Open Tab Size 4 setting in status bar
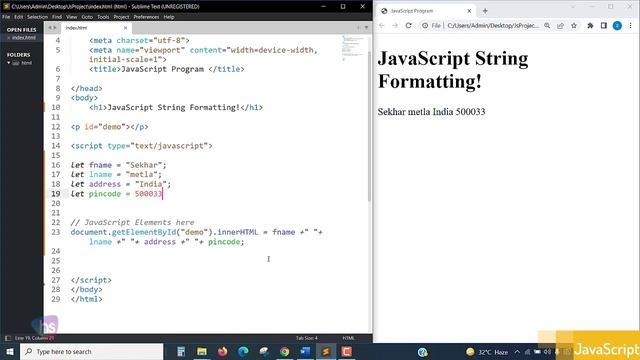640x360 pixels. coord(307,338)
